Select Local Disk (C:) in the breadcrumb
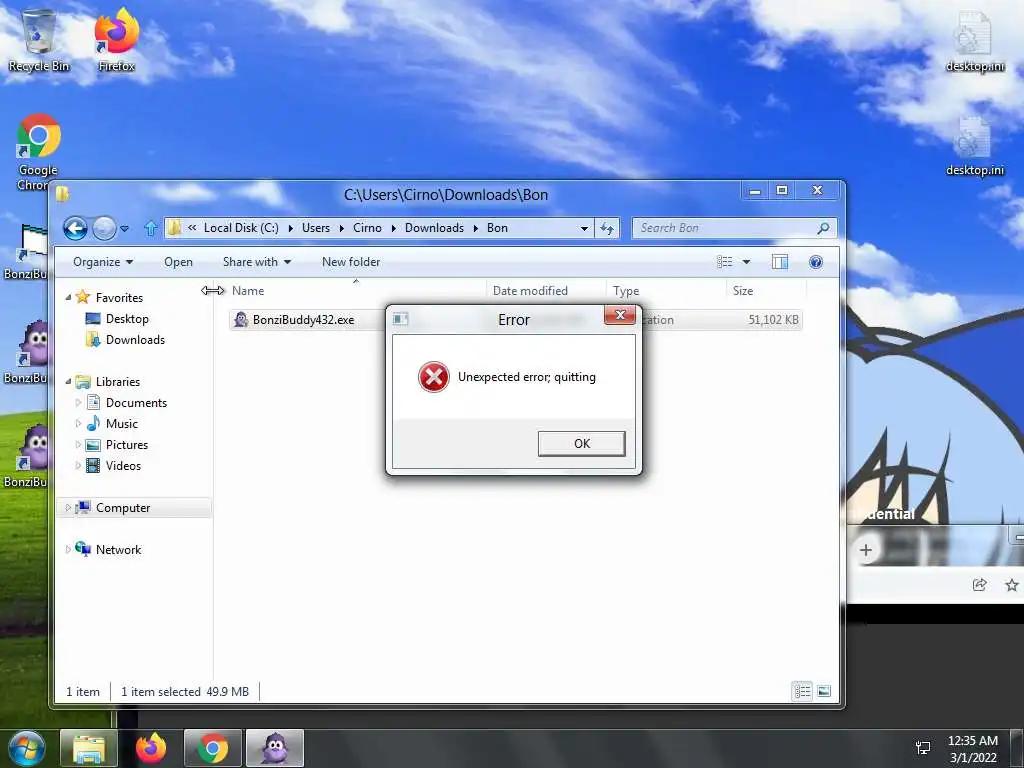Image resolution: width=1024 pixels, height=768 pixels. (241, 228)
